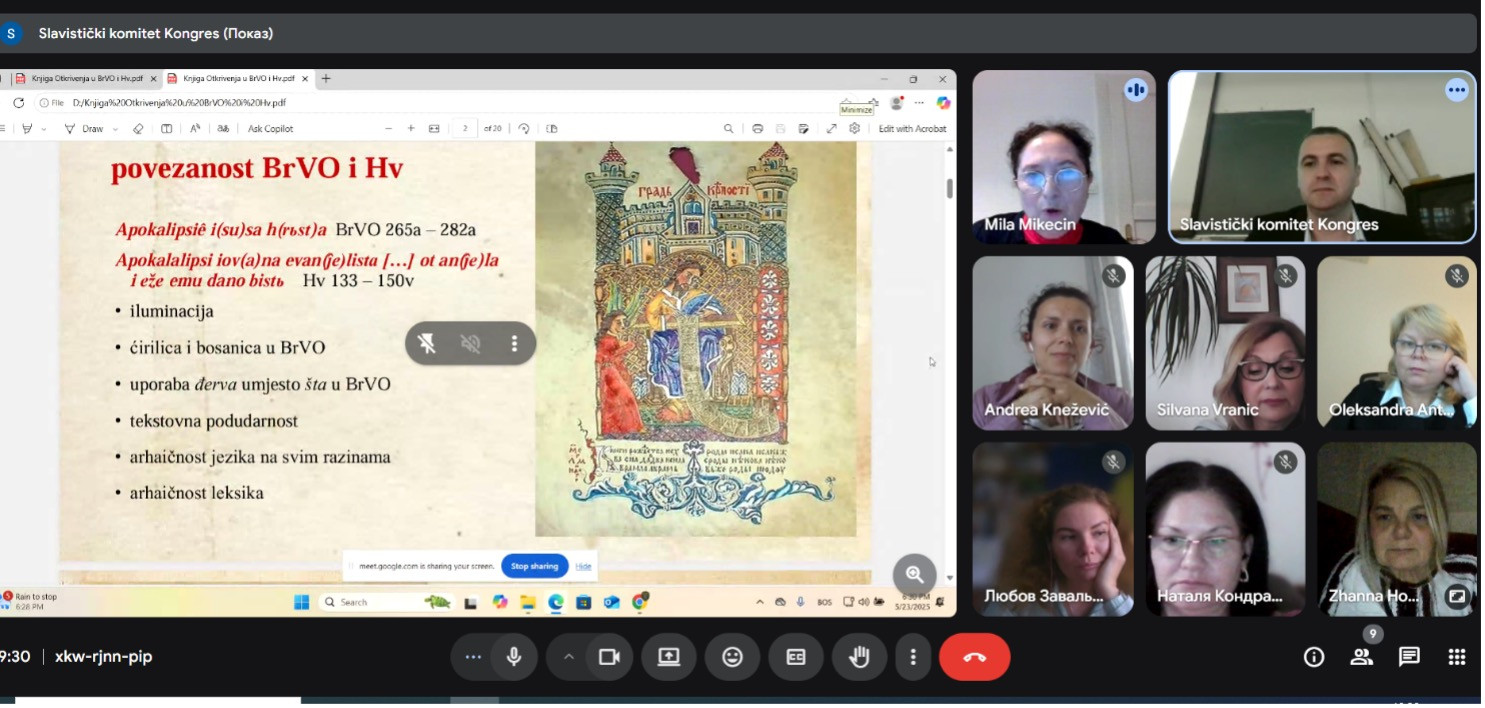Click the PDF vertical scrollbar
This screenshot has height=708, width=1485.
pos(949,190)
